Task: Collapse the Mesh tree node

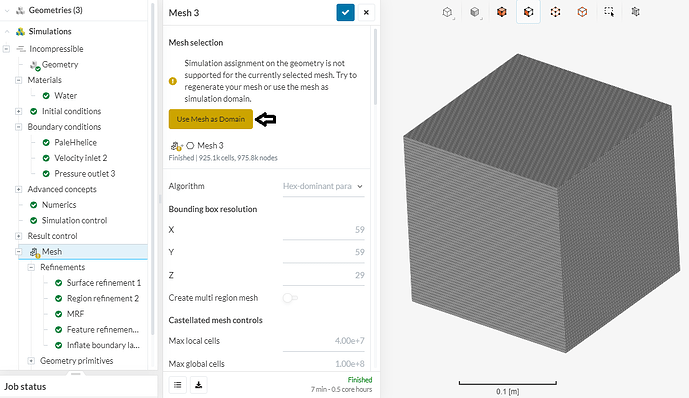Action: click(x=18, y=252)
